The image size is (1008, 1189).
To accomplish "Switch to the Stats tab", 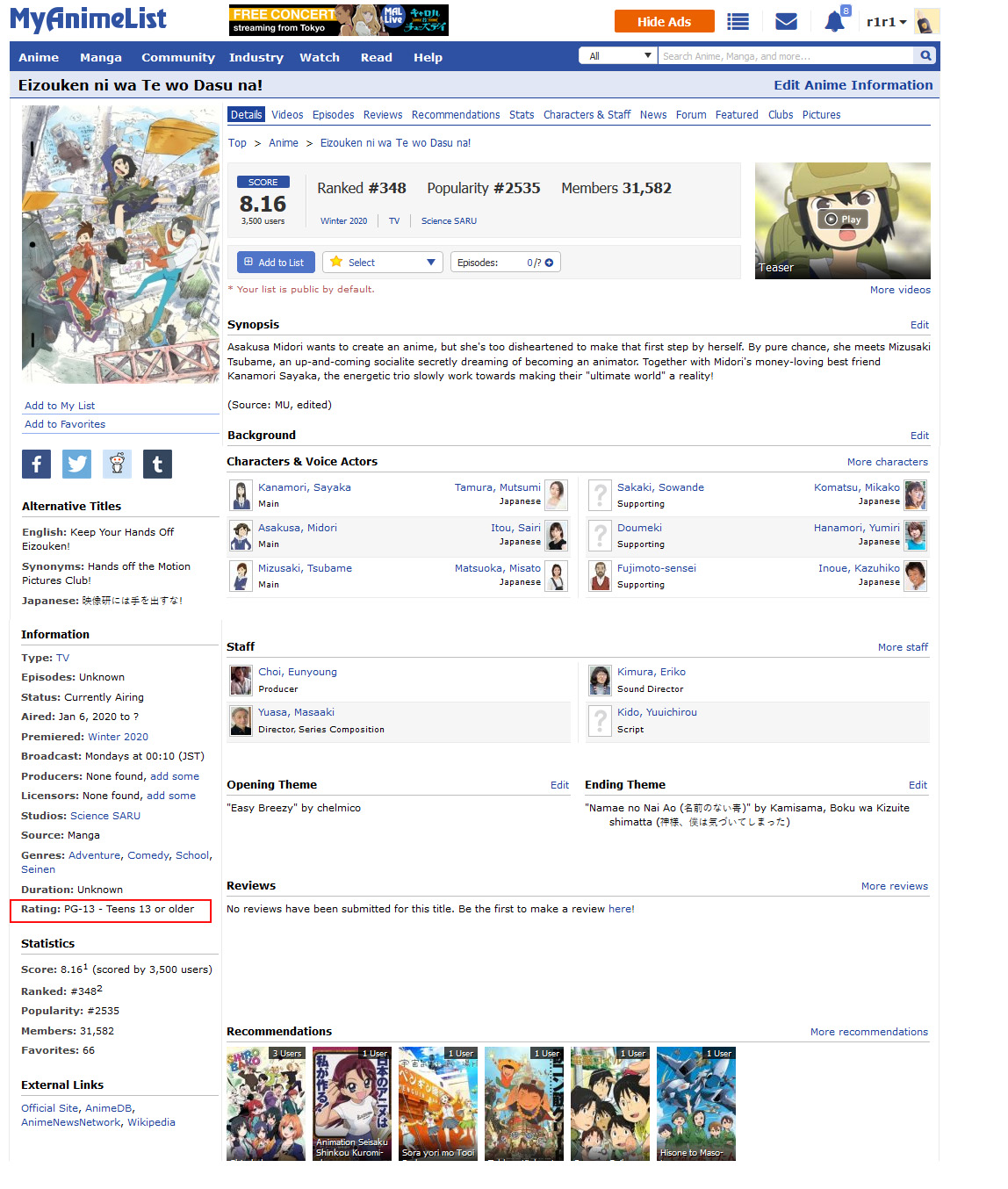I will pyautogui.click(x=522, y=115).
